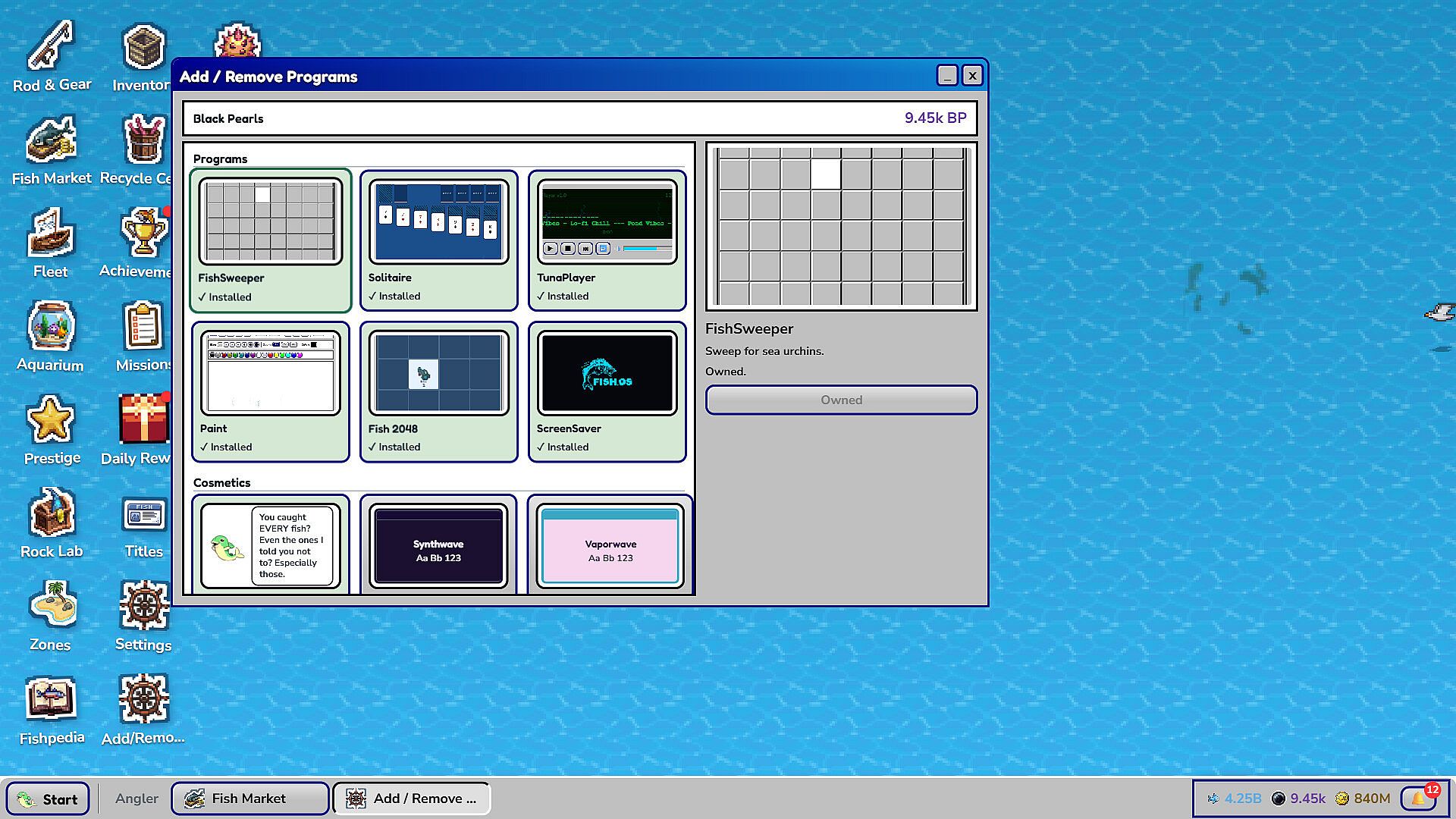Open the Rock Lab icon

click(x=52, y=523)
